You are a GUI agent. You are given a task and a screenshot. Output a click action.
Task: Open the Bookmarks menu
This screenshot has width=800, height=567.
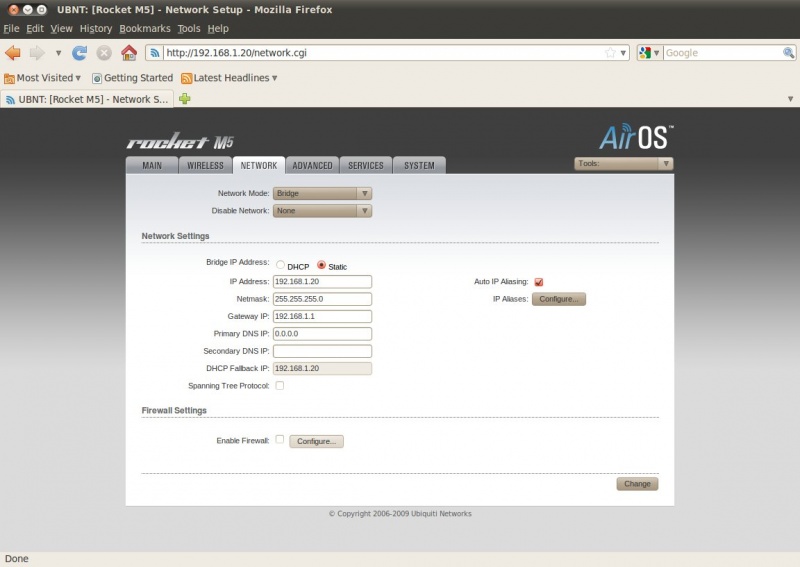coord(145,29)
